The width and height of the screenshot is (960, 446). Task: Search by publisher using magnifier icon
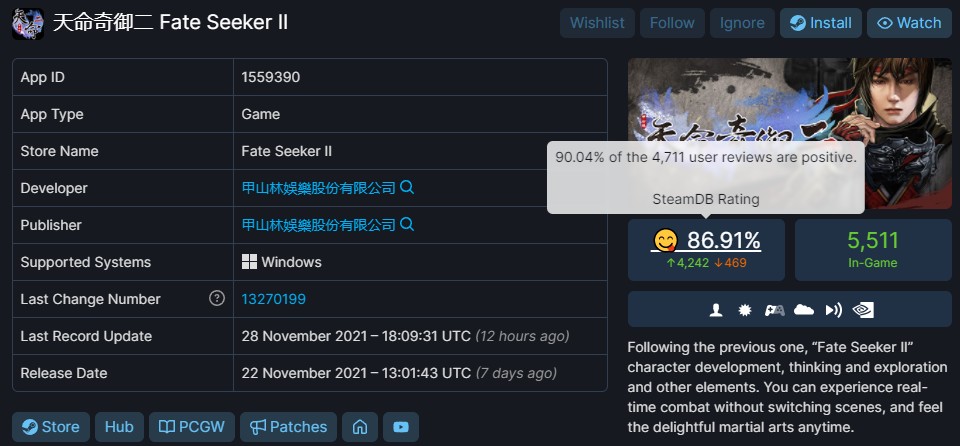(x=407, y=224)
